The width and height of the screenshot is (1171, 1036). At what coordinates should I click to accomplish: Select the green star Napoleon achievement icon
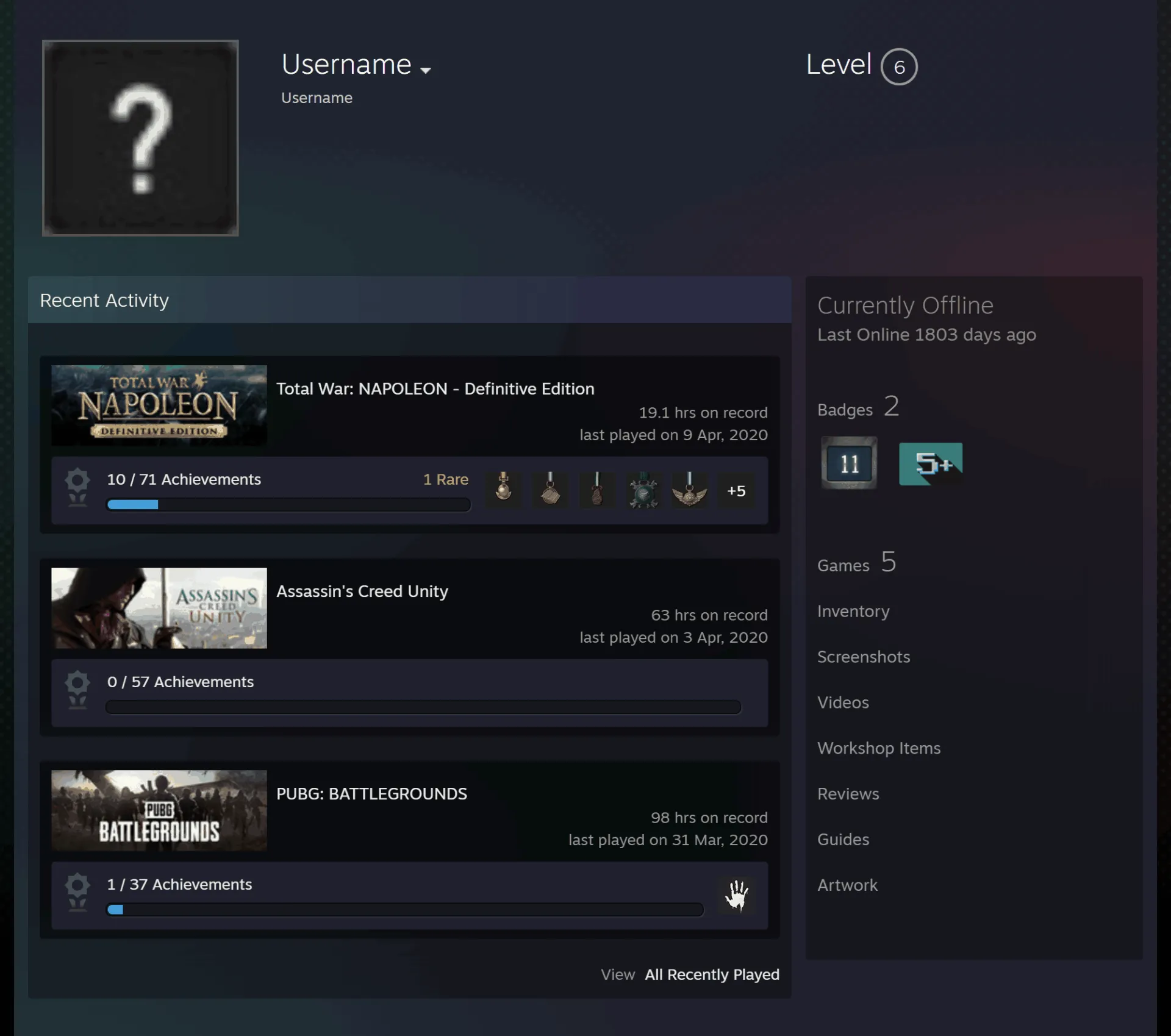pos(643,490)
